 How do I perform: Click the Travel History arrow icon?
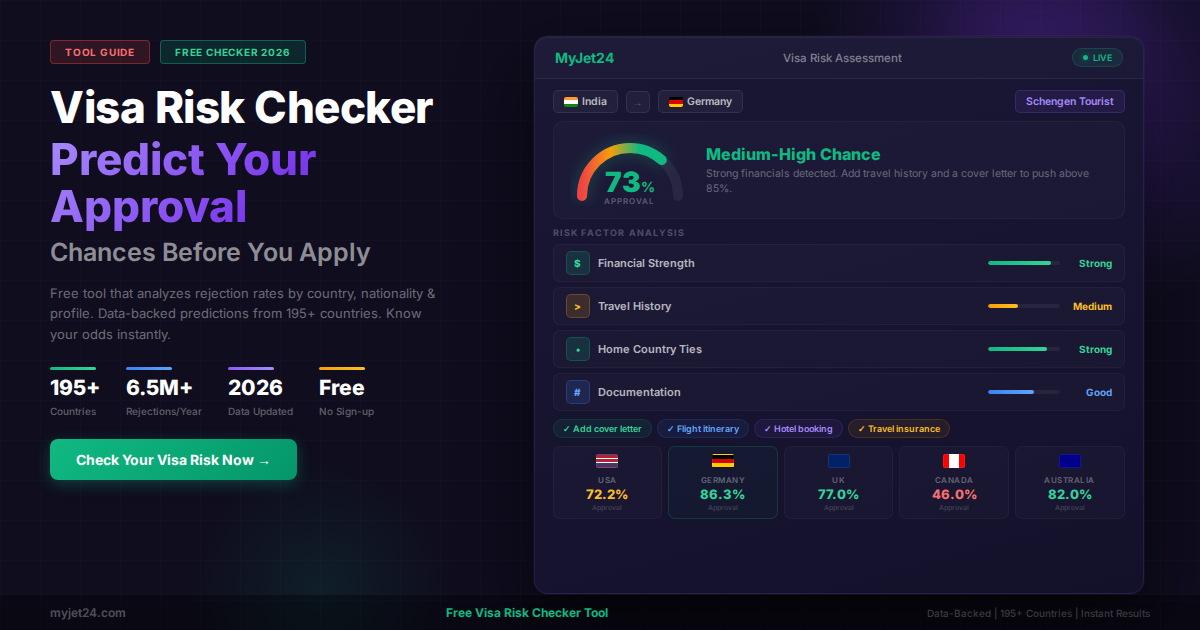576,306
